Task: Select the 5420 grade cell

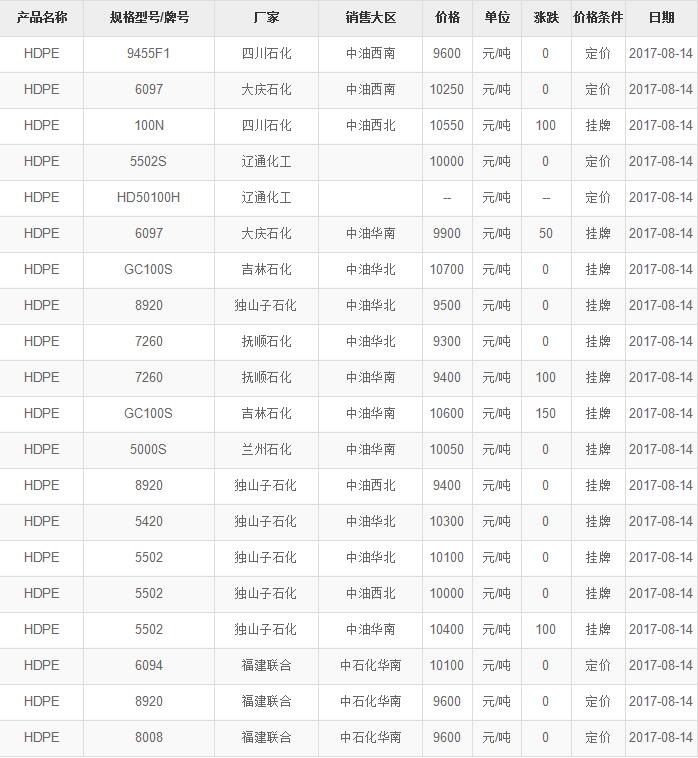Action: pyautogui.click(x=149, y=522)
